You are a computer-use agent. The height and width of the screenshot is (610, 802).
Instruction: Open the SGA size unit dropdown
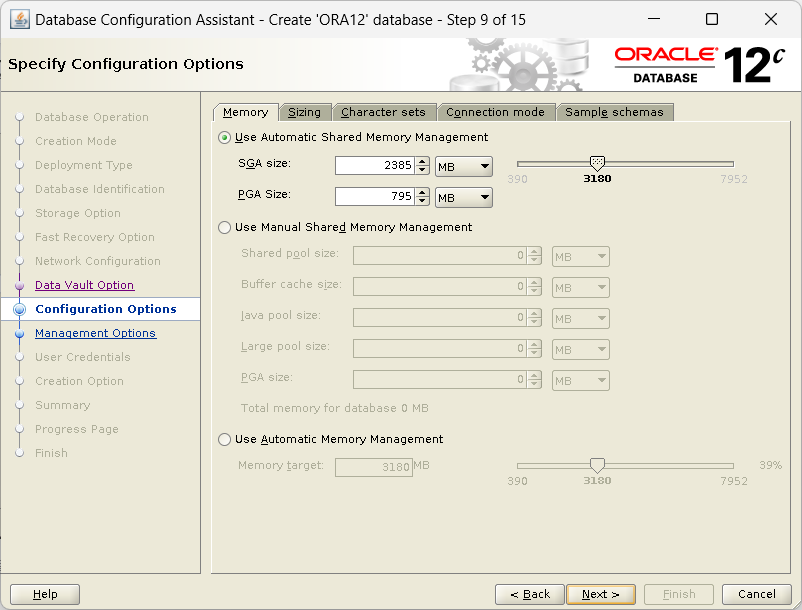pyautogui.click(x=463, y=167)
